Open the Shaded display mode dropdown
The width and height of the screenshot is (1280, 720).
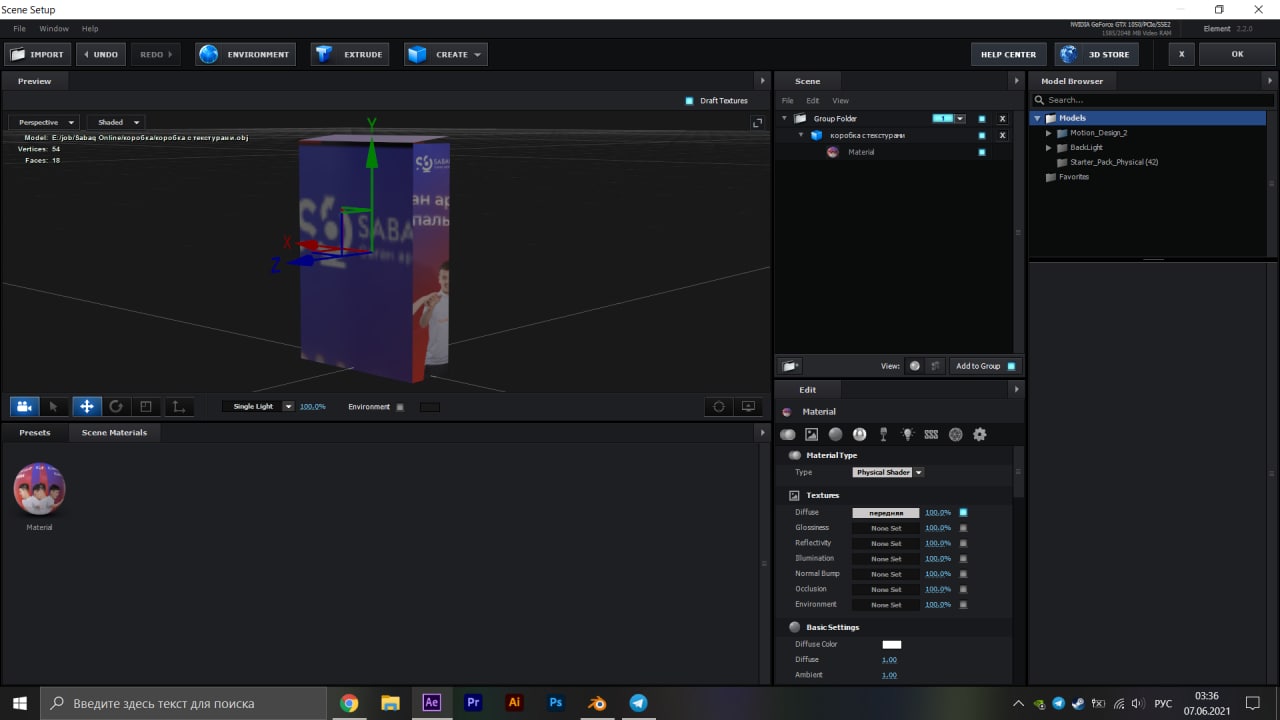(x=118, y=122)
